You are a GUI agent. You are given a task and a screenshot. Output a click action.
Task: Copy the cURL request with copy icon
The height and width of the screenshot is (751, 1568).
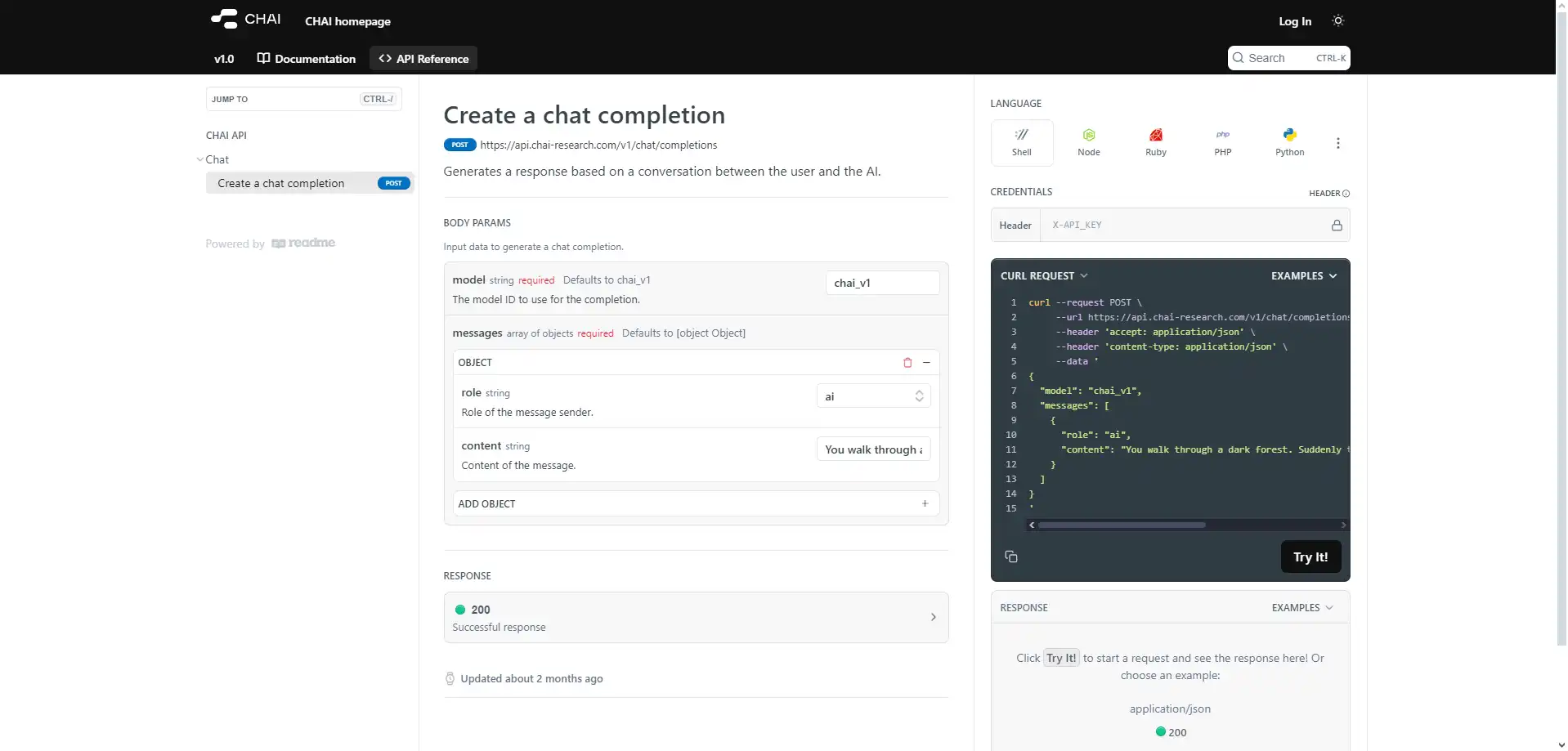point(1011,557)
